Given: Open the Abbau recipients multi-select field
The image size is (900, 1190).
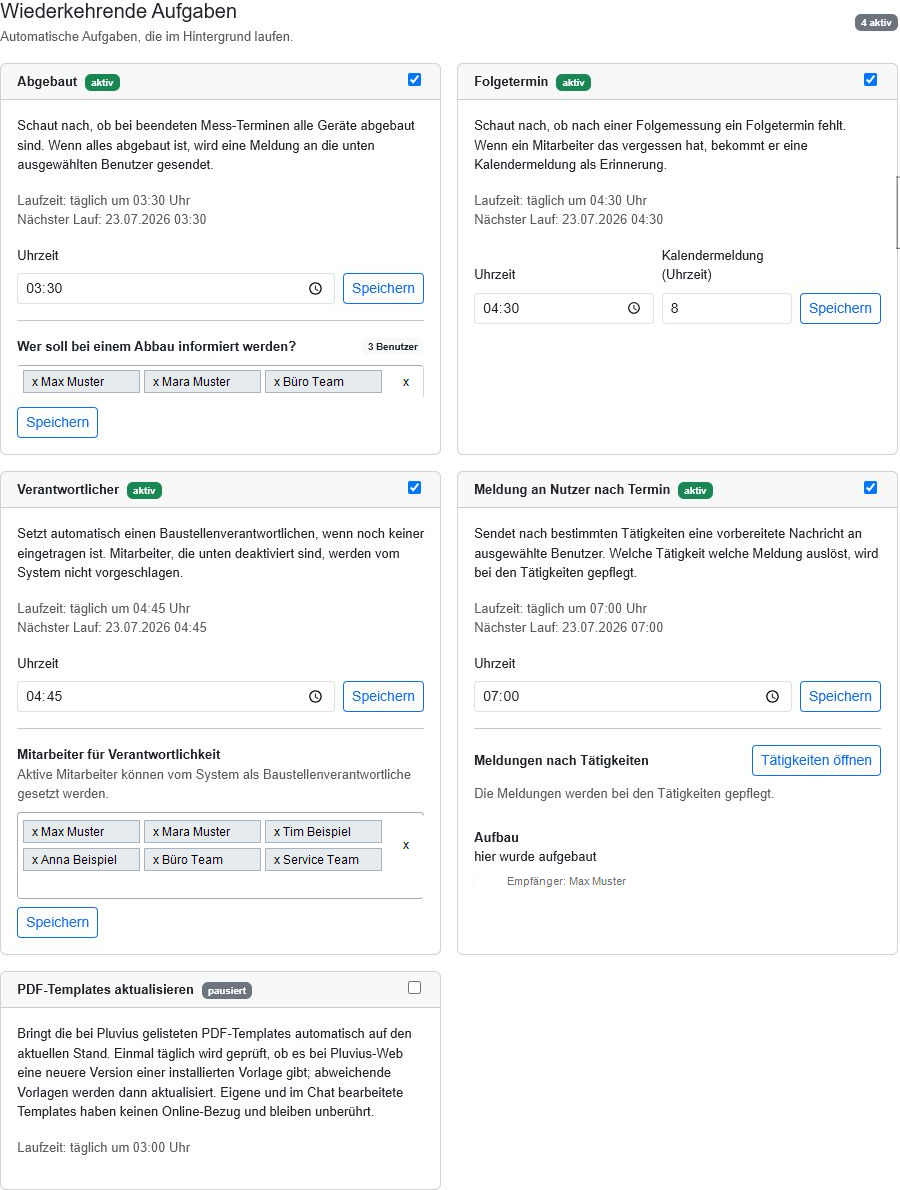Looking at the screenshot, I should [x=220, y=381].
